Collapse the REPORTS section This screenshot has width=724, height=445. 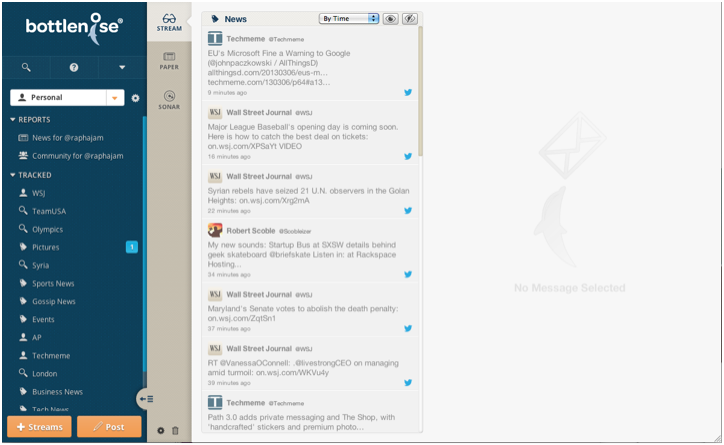click(x=30, y=120)
